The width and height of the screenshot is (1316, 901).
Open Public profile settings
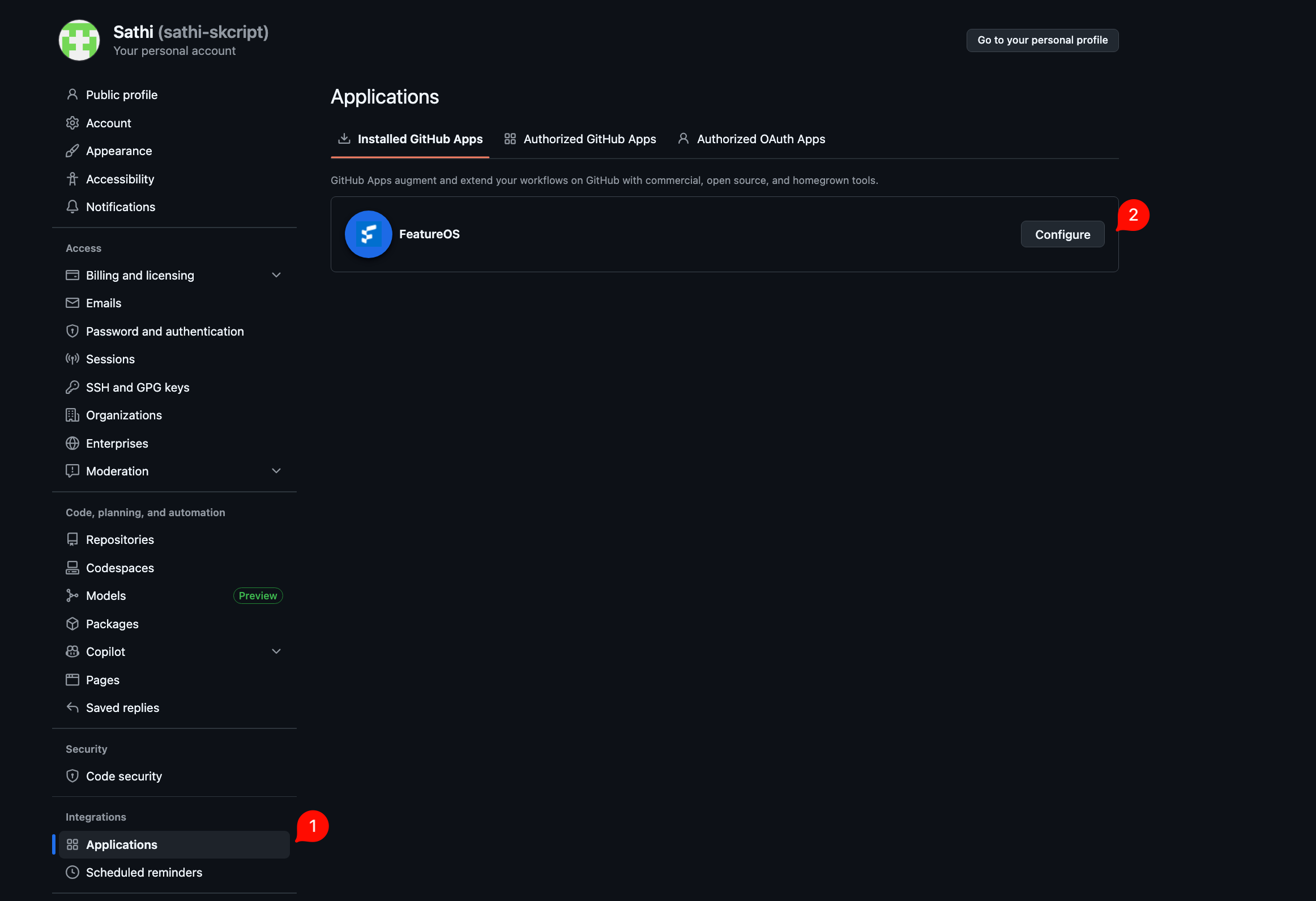tap(174, 95)
